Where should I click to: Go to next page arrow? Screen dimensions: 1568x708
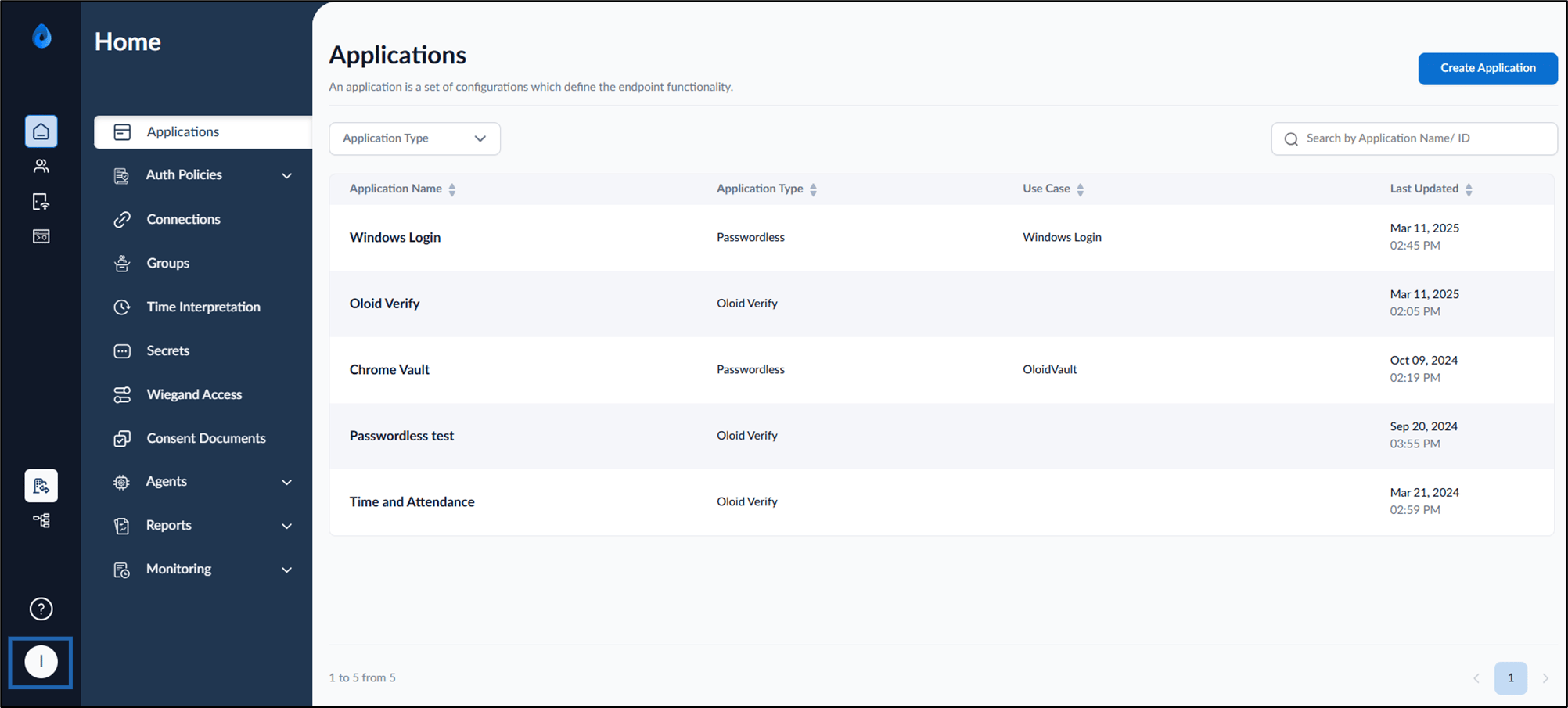(x=1545, y=678)
